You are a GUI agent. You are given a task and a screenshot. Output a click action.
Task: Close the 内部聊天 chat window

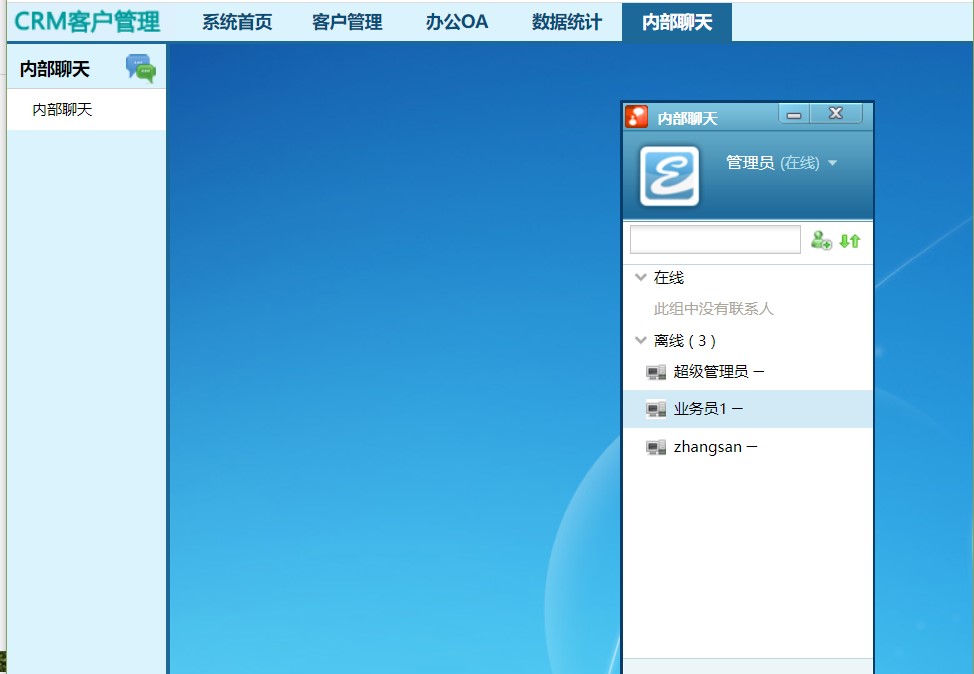pyautogui.click(x=836, y=113)
